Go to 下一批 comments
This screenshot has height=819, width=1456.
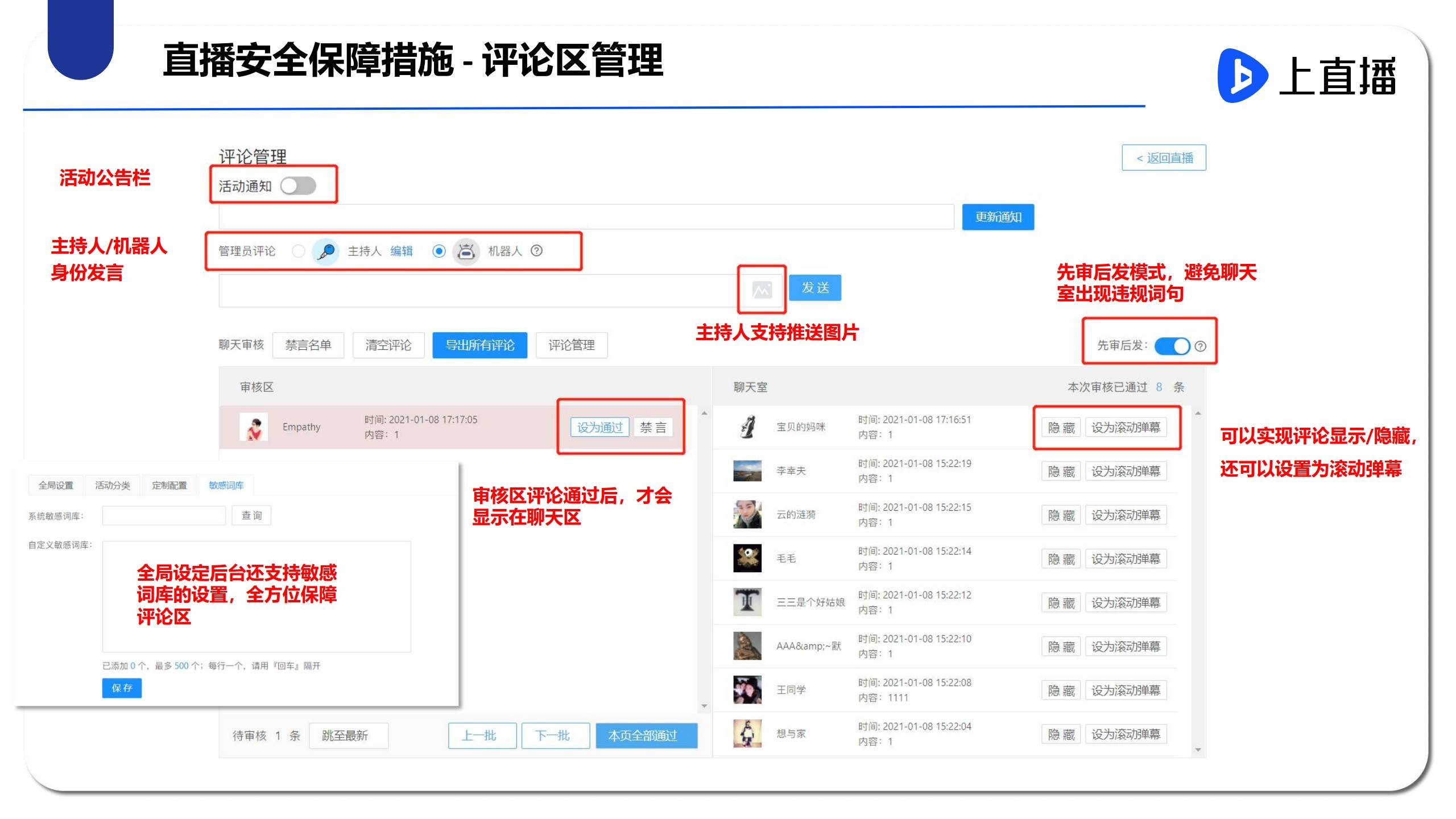(x=556, y=735)
